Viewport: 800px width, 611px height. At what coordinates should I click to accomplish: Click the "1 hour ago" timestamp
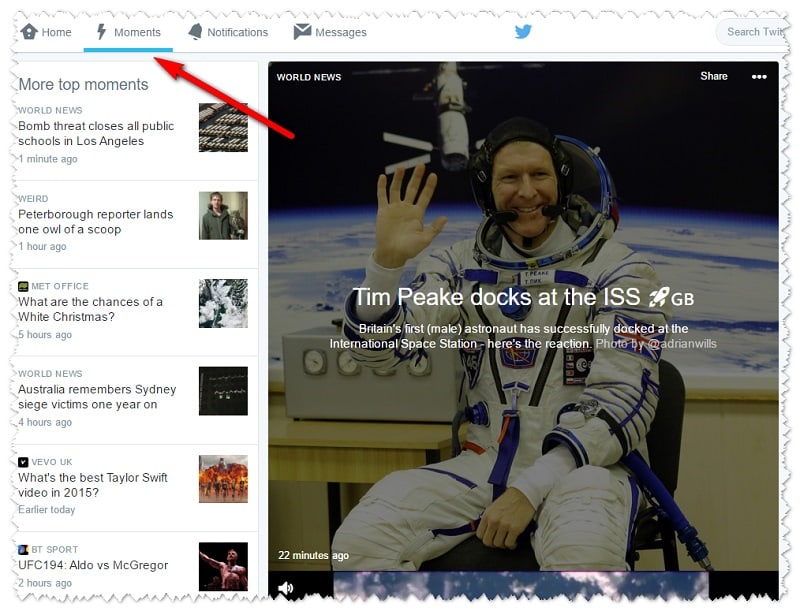(x=42, y=246)
